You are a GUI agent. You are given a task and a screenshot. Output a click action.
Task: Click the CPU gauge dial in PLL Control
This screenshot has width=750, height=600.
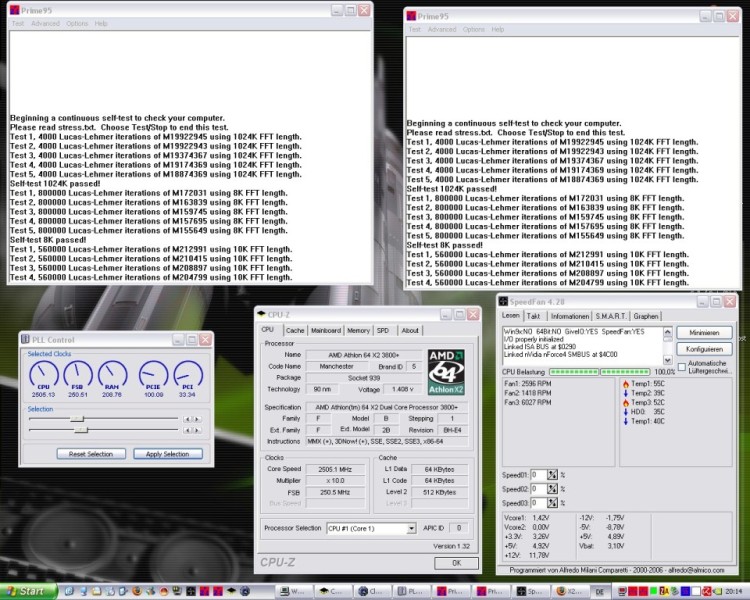(44, 375)
